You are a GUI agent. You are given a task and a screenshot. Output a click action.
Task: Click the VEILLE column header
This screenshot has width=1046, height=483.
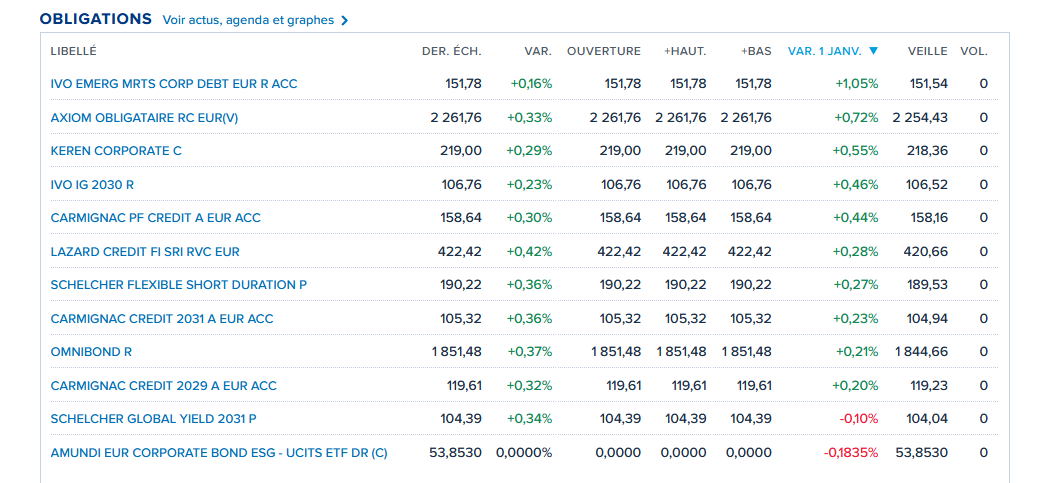(x=927, y=51)
